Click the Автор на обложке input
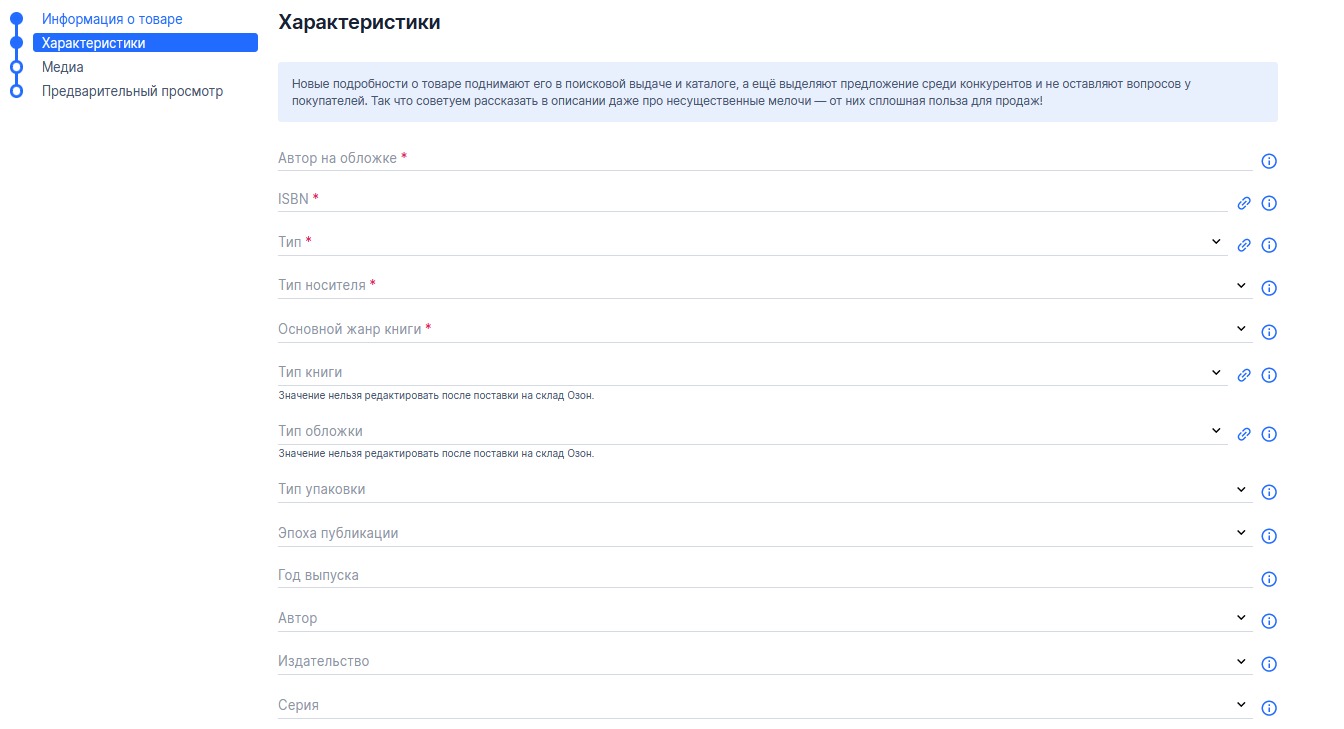1344x729 pixels. pos(765,158)
